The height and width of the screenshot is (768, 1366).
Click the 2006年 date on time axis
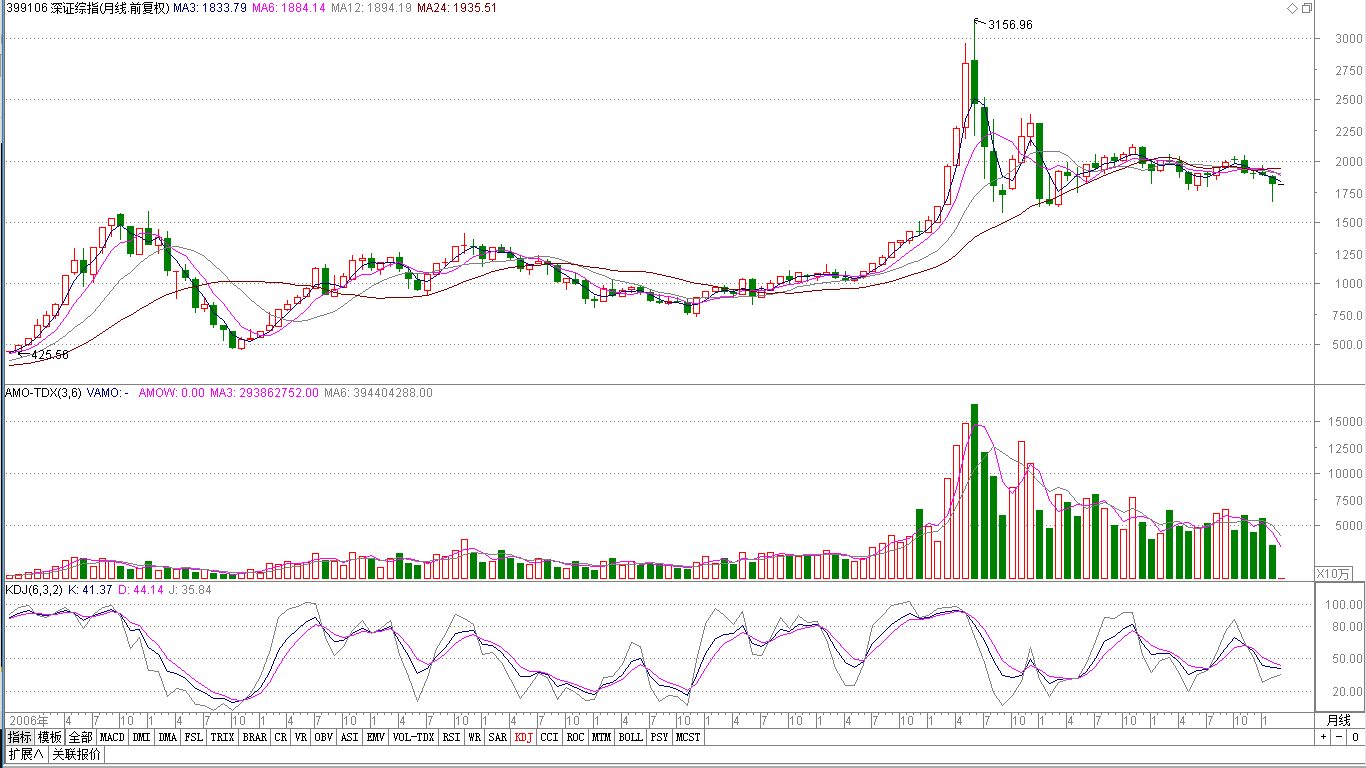(x=28, y=720)
